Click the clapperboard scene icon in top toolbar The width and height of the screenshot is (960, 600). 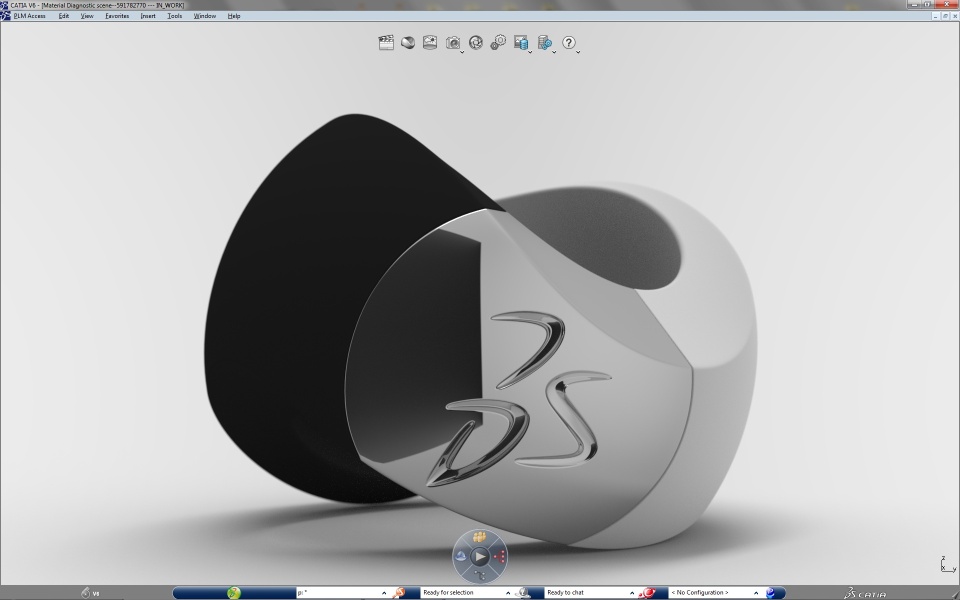point(386,42)
